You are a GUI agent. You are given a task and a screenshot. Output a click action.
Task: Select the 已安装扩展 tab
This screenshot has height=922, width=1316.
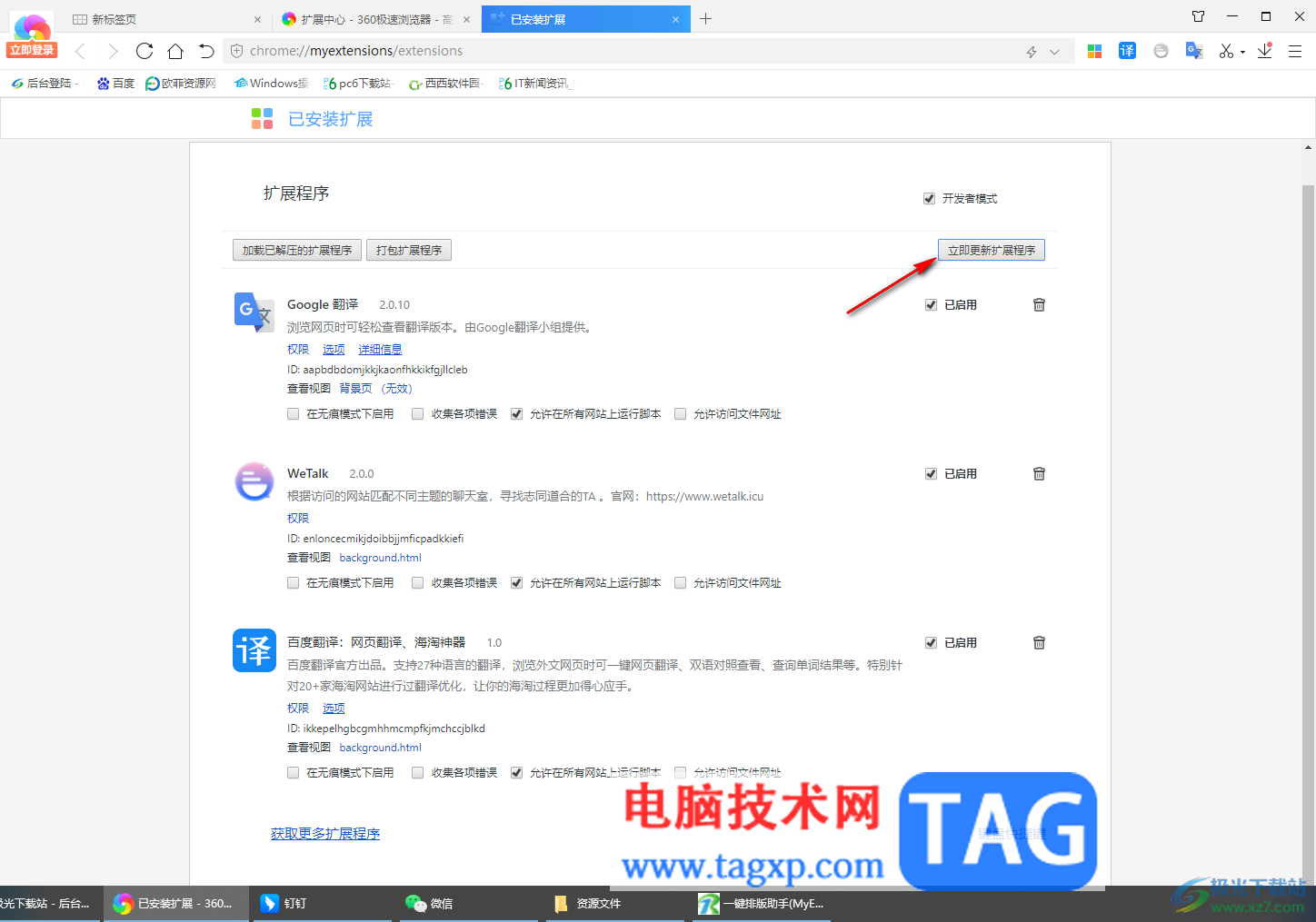585,19
